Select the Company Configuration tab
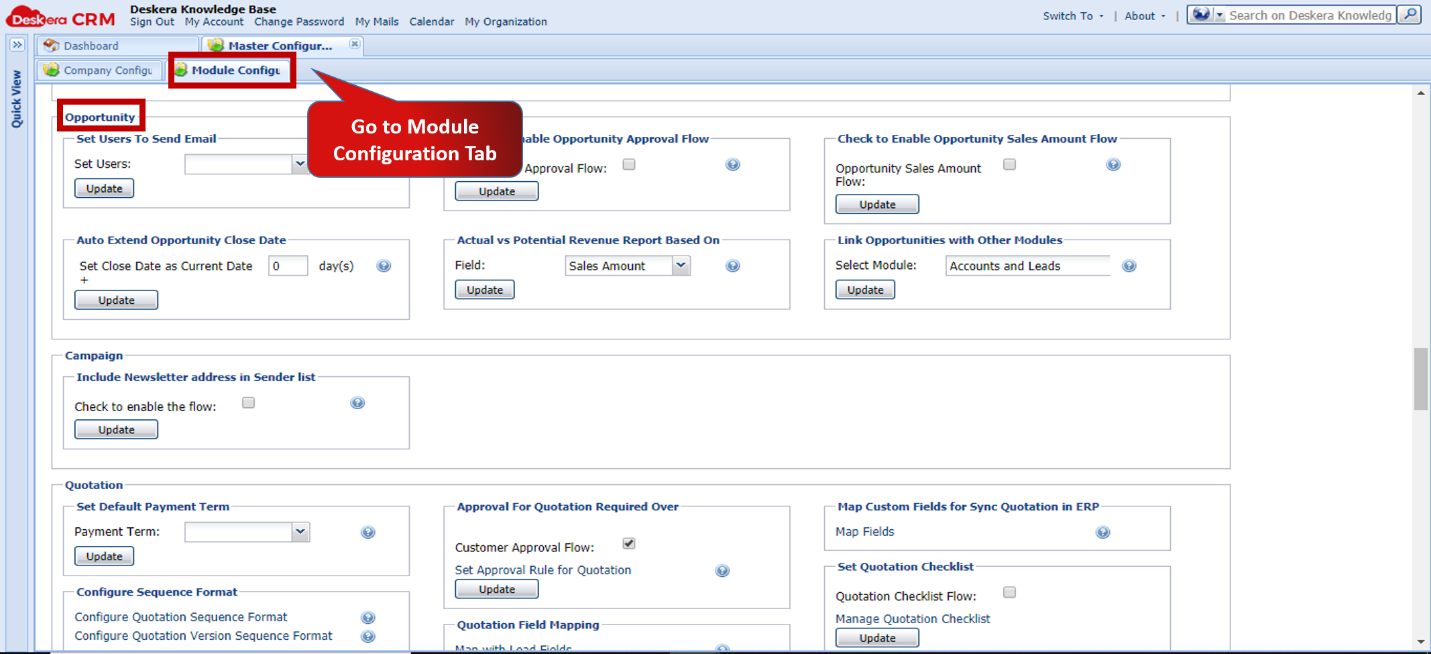This screenshot has height=654, width=1431. (x=100, y=70)
